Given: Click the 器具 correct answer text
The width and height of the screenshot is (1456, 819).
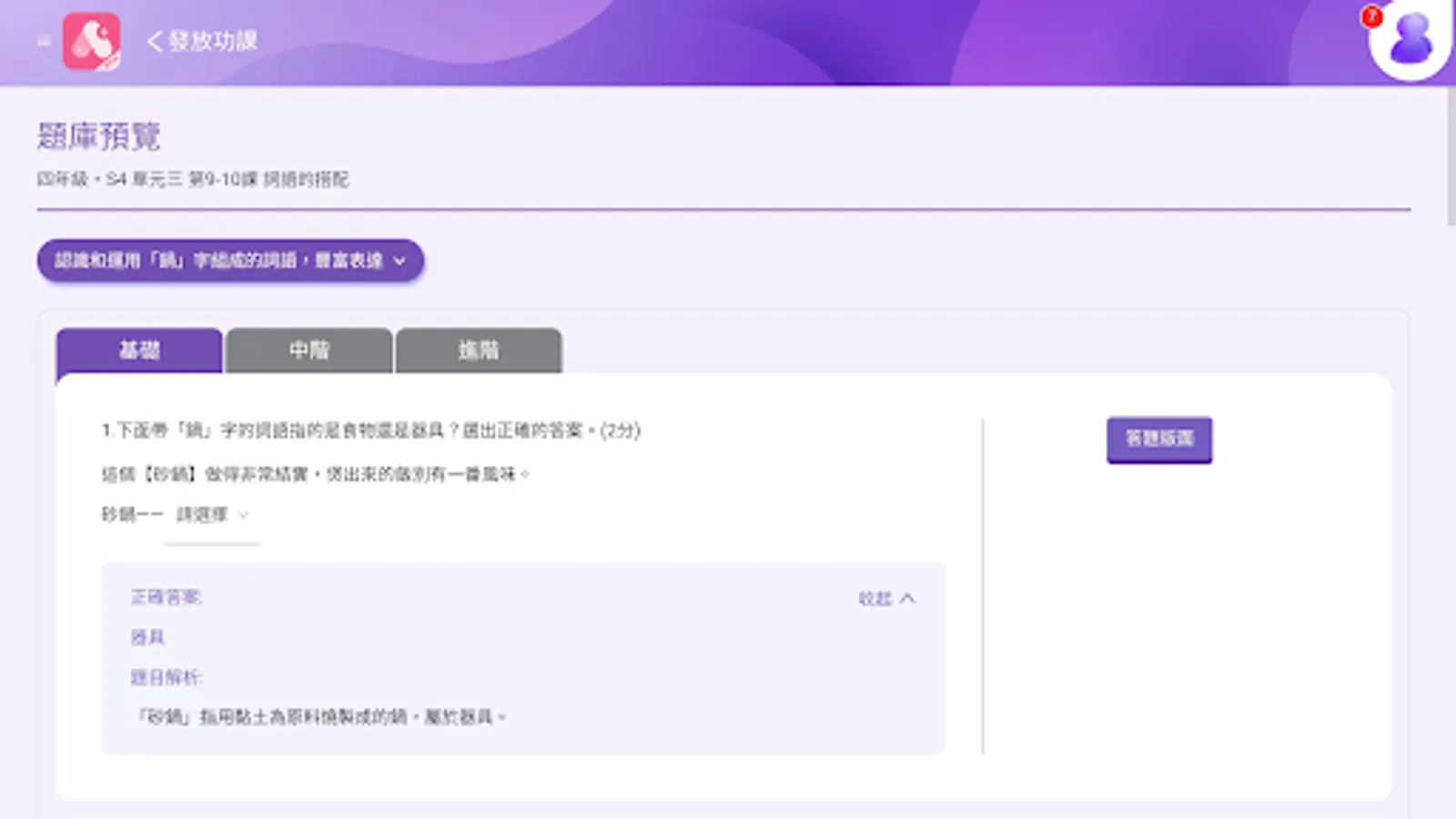Looking at the screenshot, I should [x=147, y=637].
